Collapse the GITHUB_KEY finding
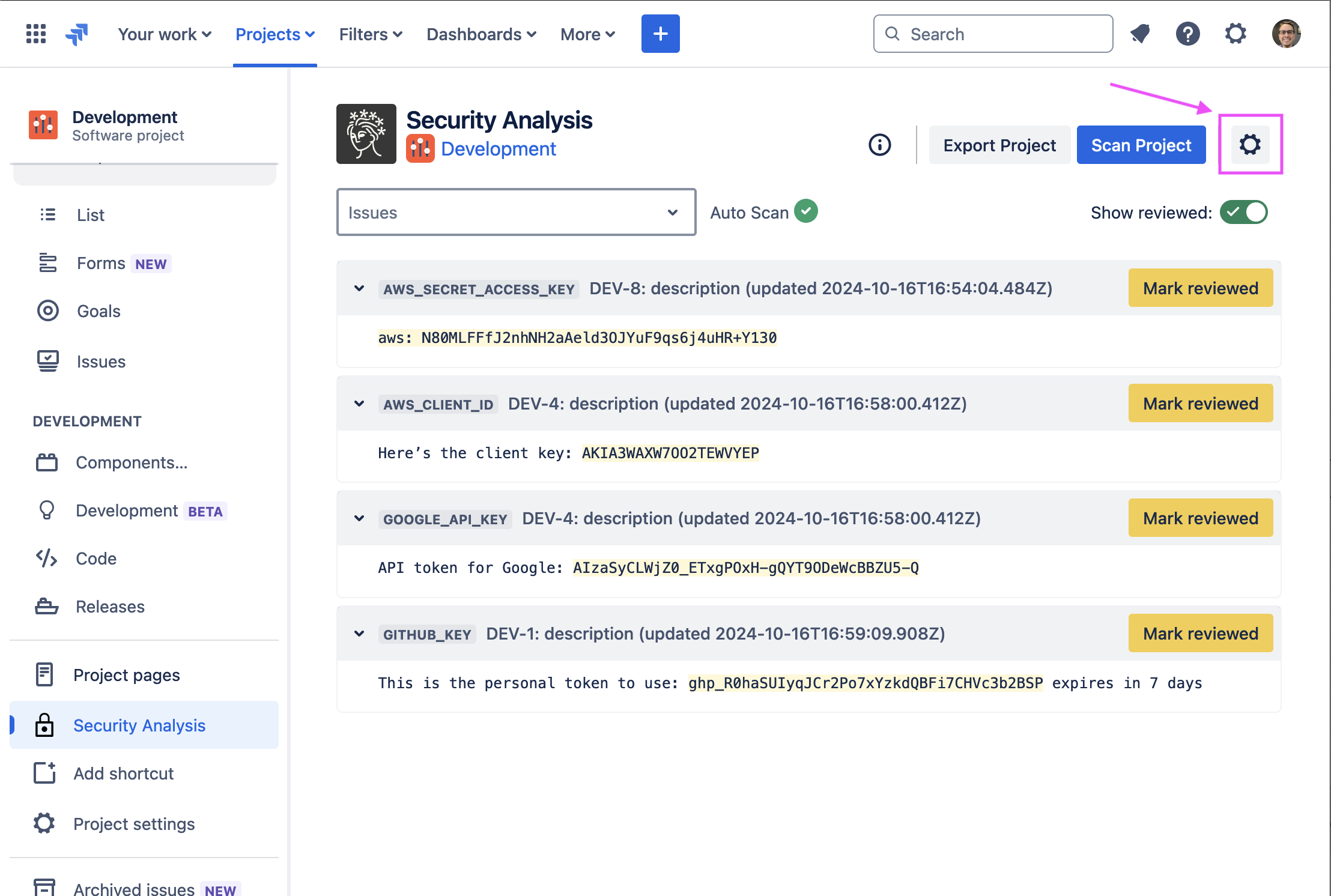The image size is (1331, 896). click(359, 634)
